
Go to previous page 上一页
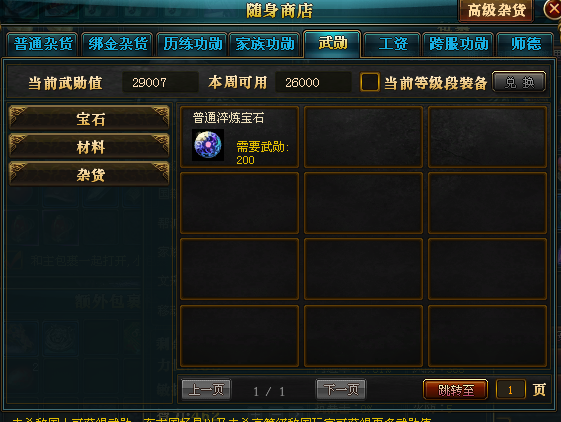point(206,389)
